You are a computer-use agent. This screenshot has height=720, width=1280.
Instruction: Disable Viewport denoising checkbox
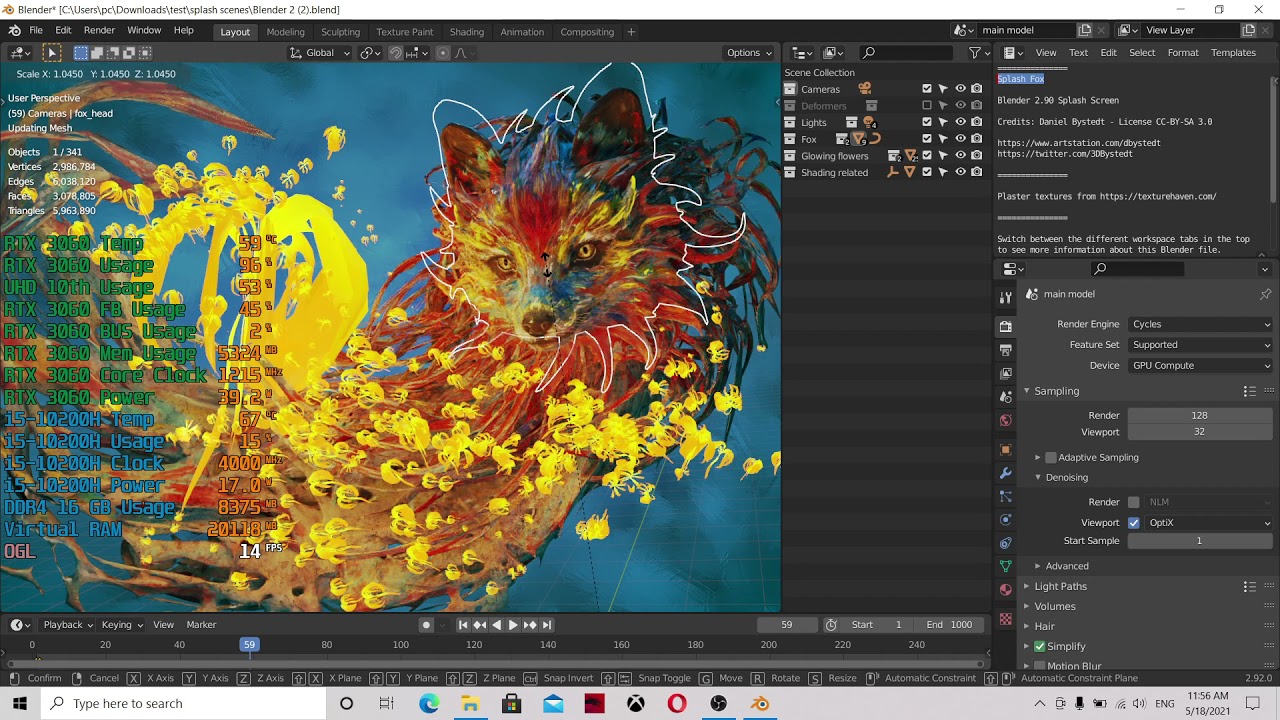1134,523
